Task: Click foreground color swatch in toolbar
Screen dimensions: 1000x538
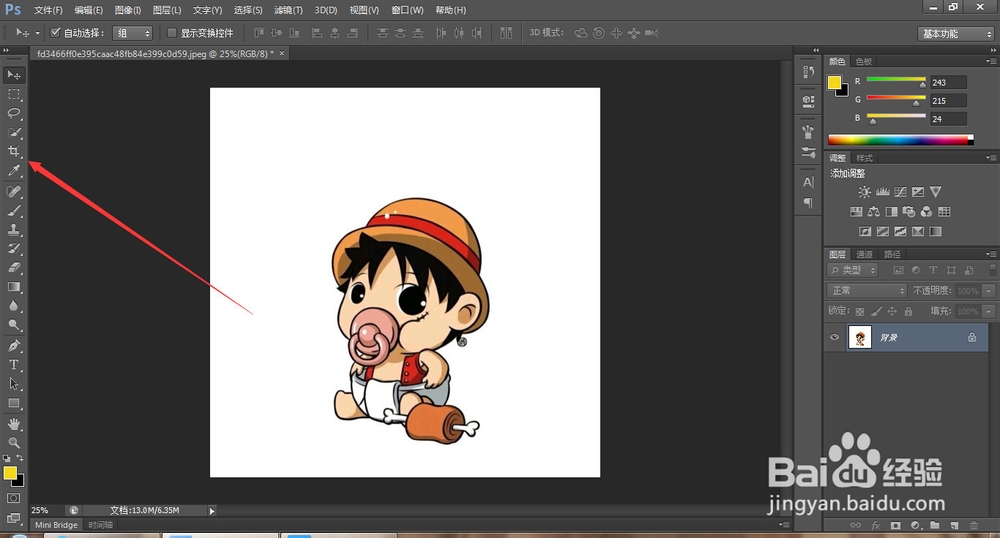Action: pos(10,473)
